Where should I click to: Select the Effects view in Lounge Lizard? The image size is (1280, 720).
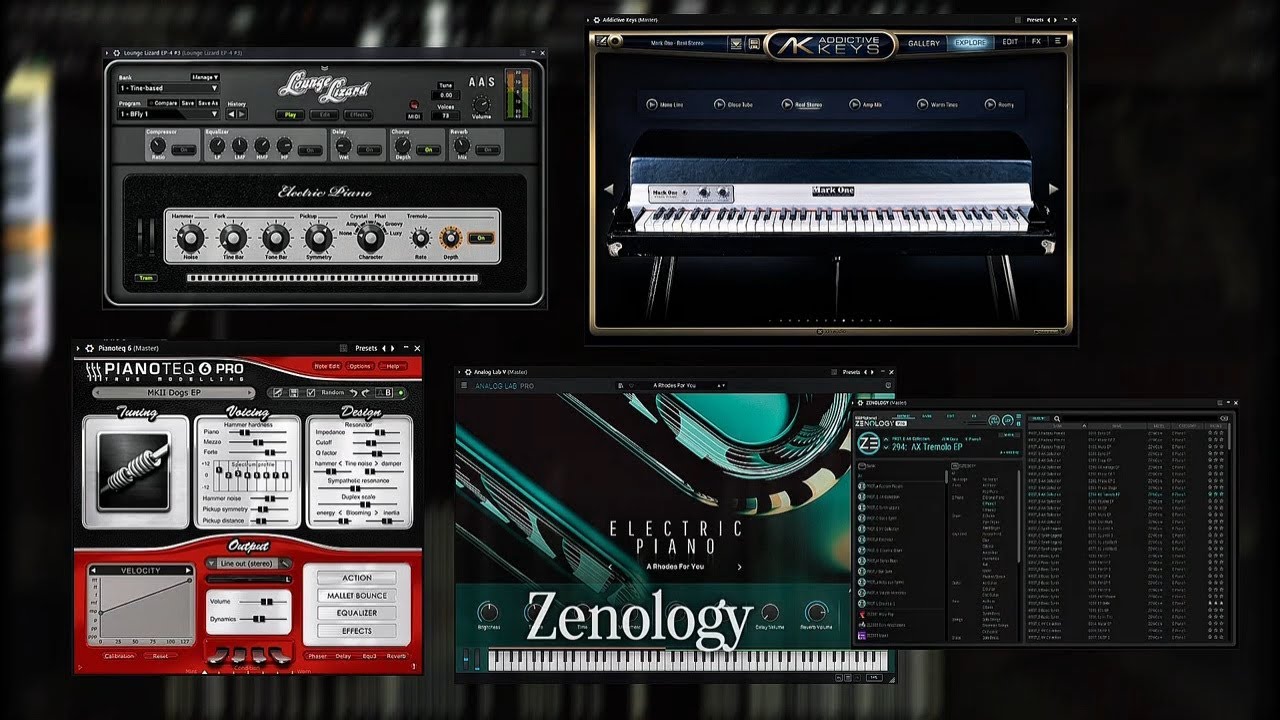click(358, 115)
